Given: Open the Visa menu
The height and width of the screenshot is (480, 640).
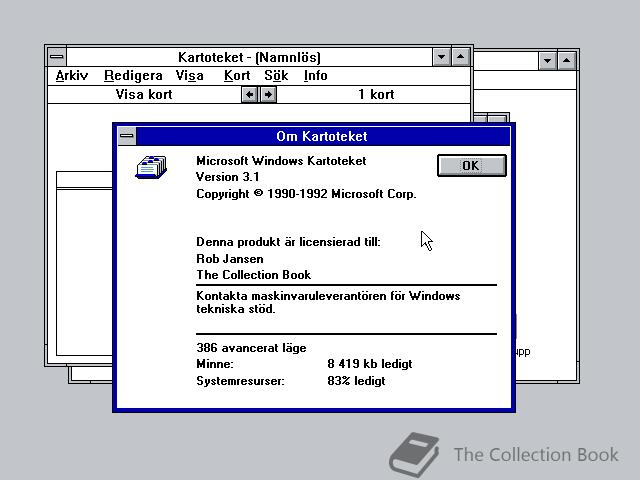Looking at the screenshot, I should [189, 76].
